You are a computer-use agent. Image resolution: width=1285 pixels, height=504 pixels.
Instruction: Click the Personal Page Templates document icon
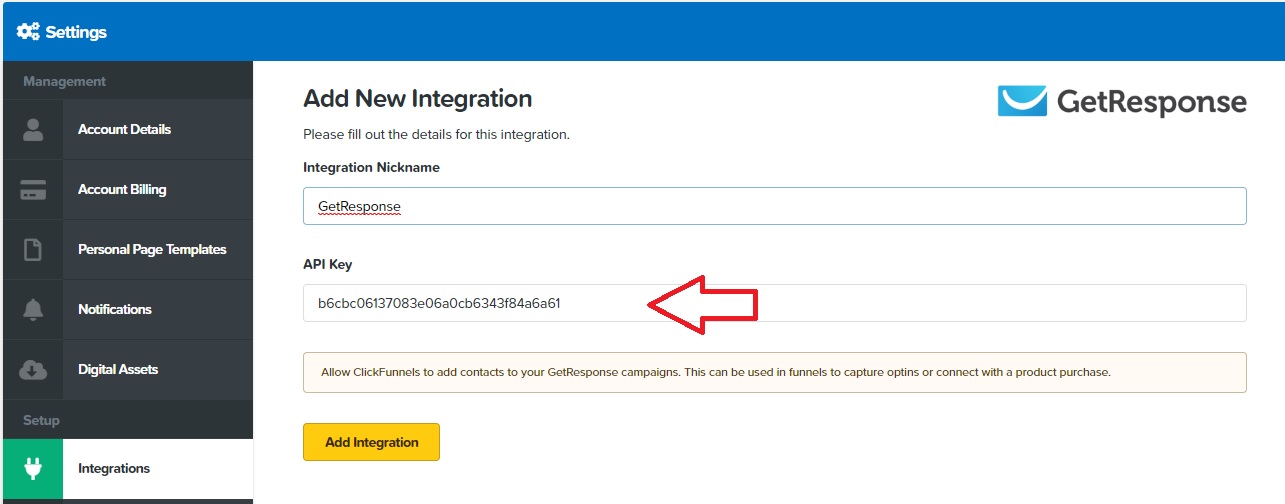coord(33,249)
